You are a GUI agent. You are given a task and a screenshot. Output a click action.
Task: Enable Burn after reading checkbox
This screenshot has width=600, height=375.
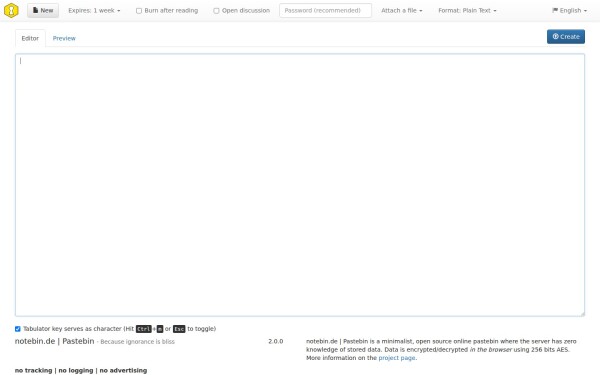click(139, 11)
